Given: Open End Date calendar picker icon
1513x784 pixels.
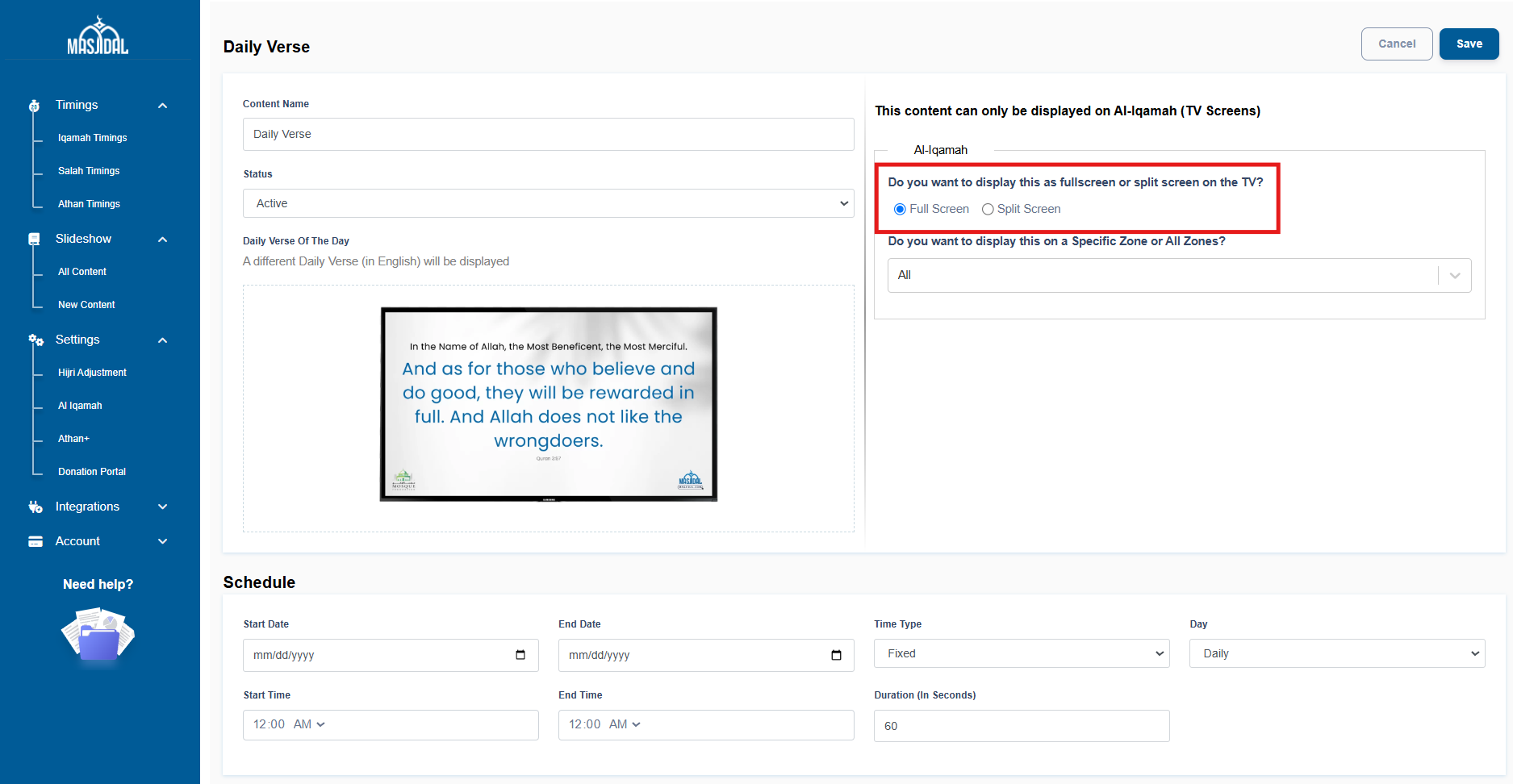Looking at the screenshot, I should pos(836,655).
